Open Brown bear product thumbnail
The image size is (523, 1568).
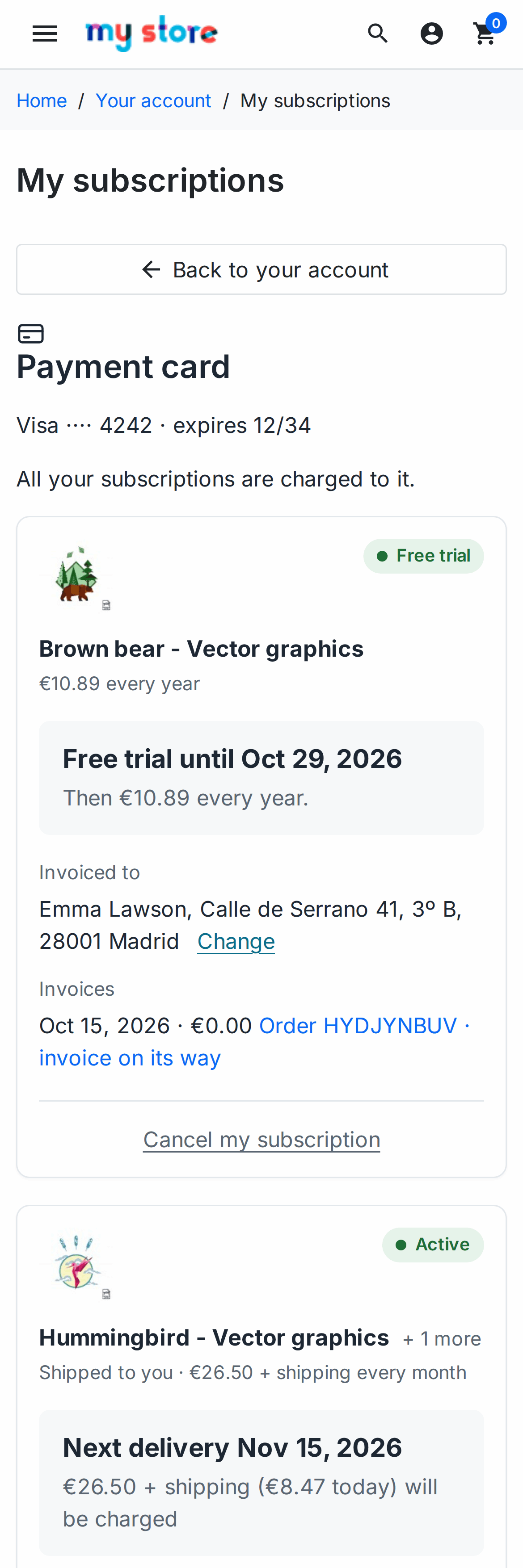pos(76,574)
